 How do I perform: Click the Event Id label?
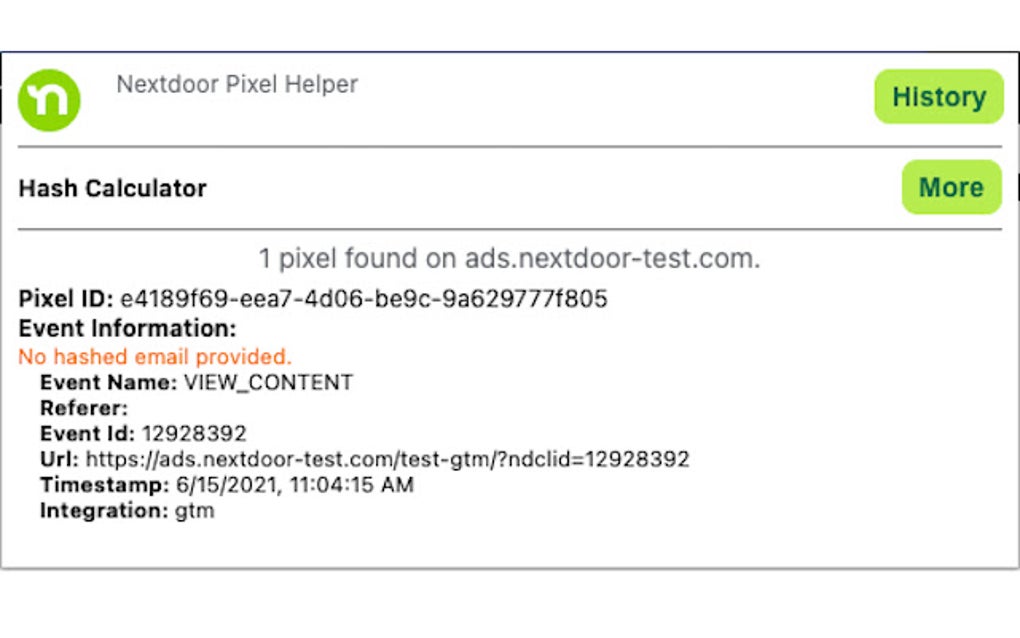pyautogui.click(x=87, y=434)
